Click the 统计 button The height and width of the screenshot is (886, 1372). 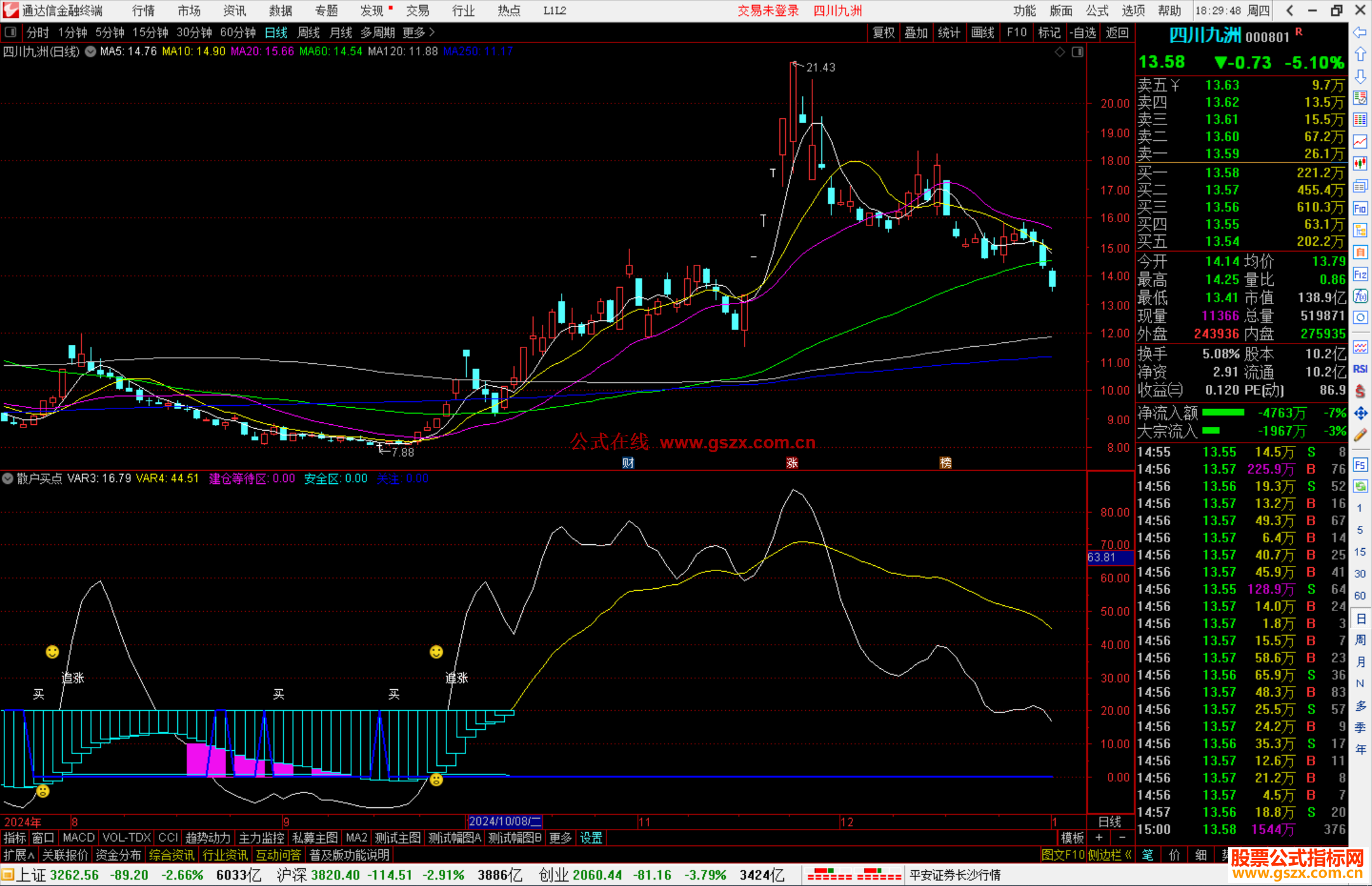click(x=949, y=32)
